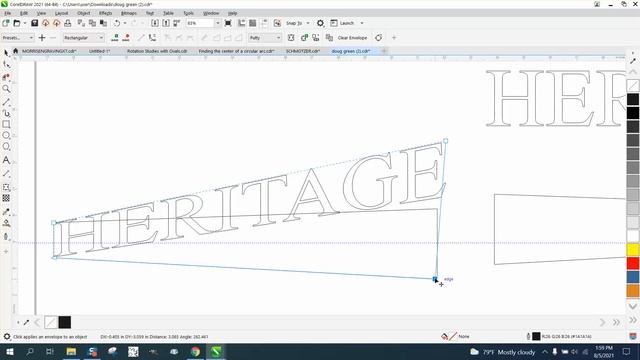This screenshot has height=360, width=640.
Task: Click Add Nodes button in property bar
Action: 115,38
